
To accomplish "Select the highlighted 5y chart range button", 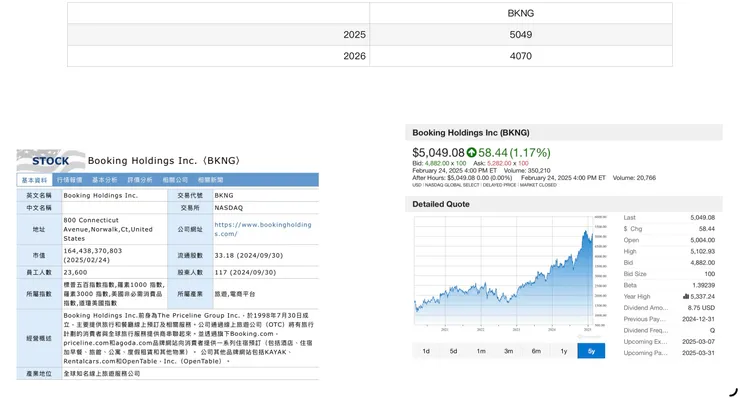I will click(591, 351).
